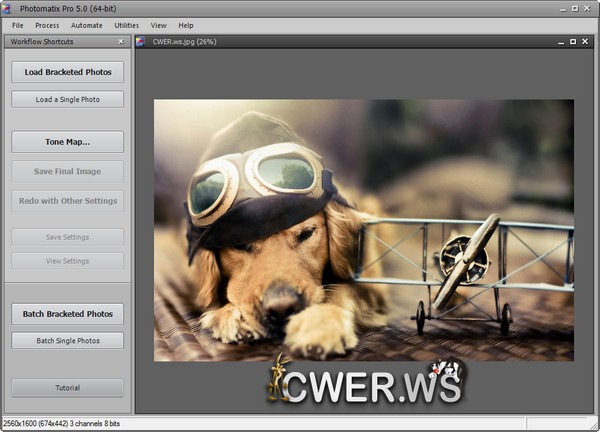The height and width of the screenshot is (432, 600).
Task: Open the Utilities menu
Action: (x=127, y=25)
